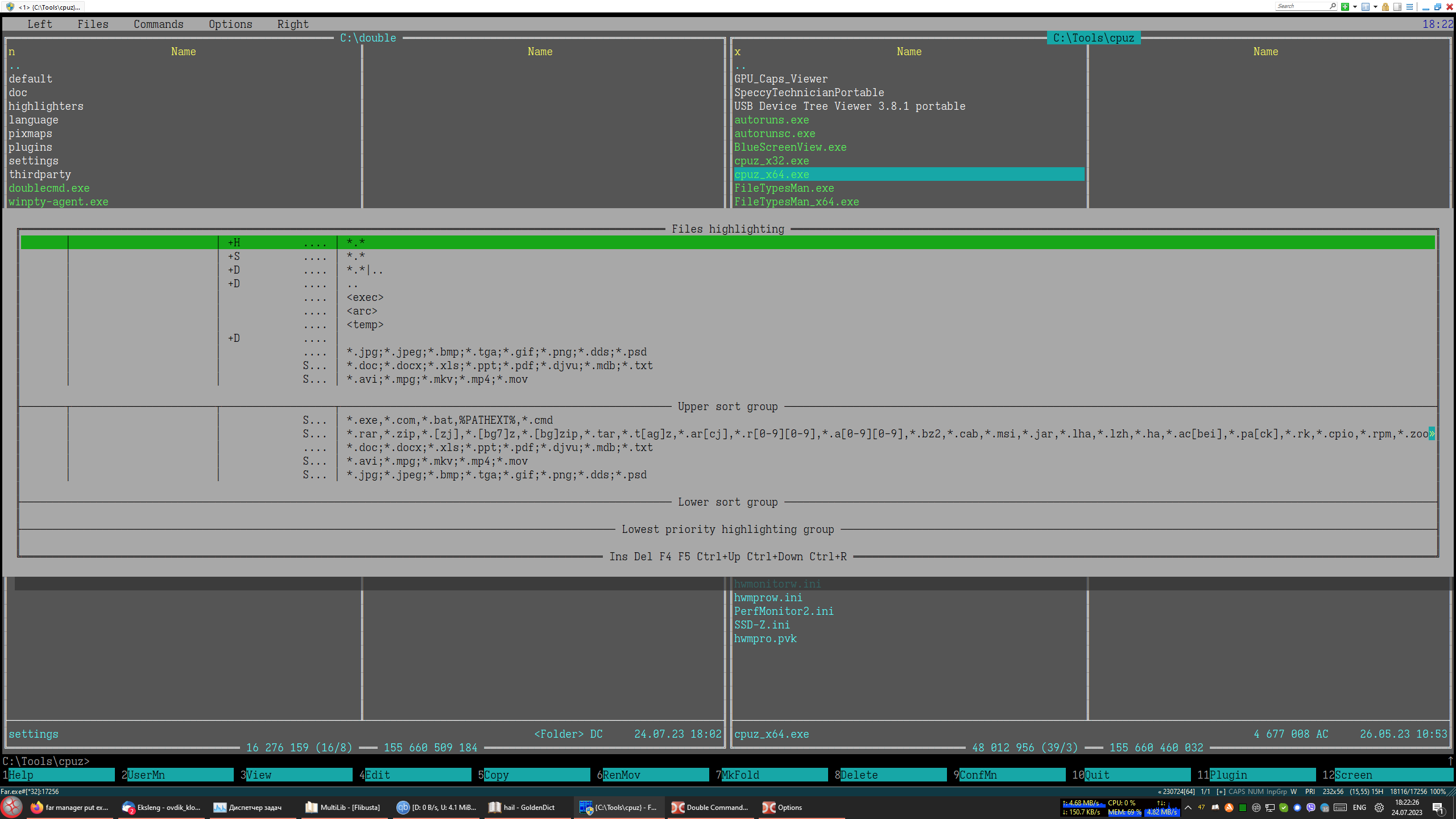
Task: Open Telegram from the system tray
Action: point(1297,807)
